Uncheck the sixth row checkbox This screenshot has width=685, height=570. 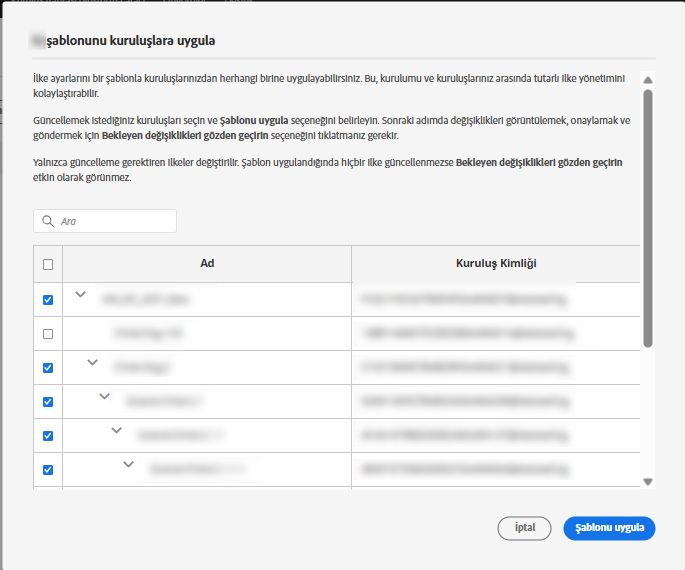tap(48, 470)
